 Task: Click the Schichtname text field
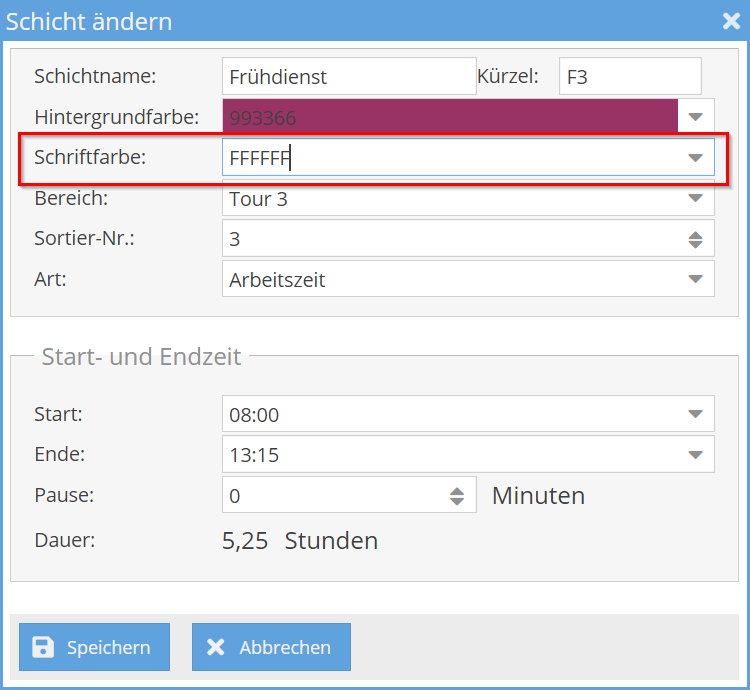coord(348,76)
